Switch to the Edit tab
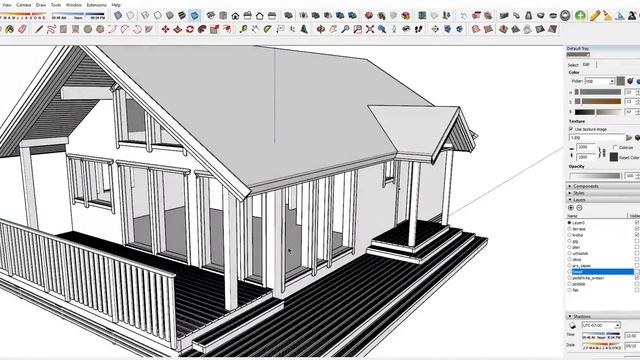 (586, 64)
